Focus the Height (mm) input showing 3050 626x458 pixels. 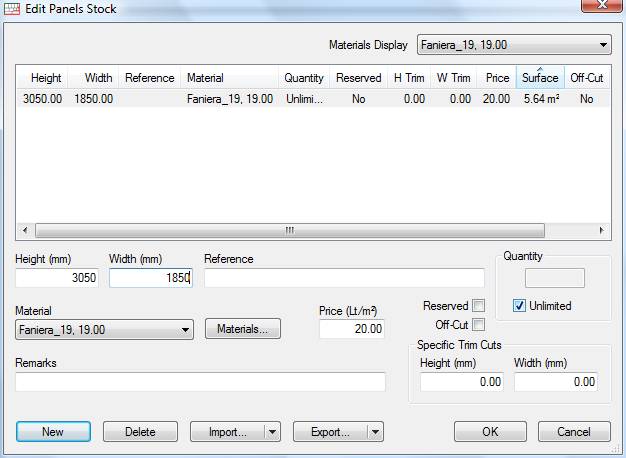point(57,278)
